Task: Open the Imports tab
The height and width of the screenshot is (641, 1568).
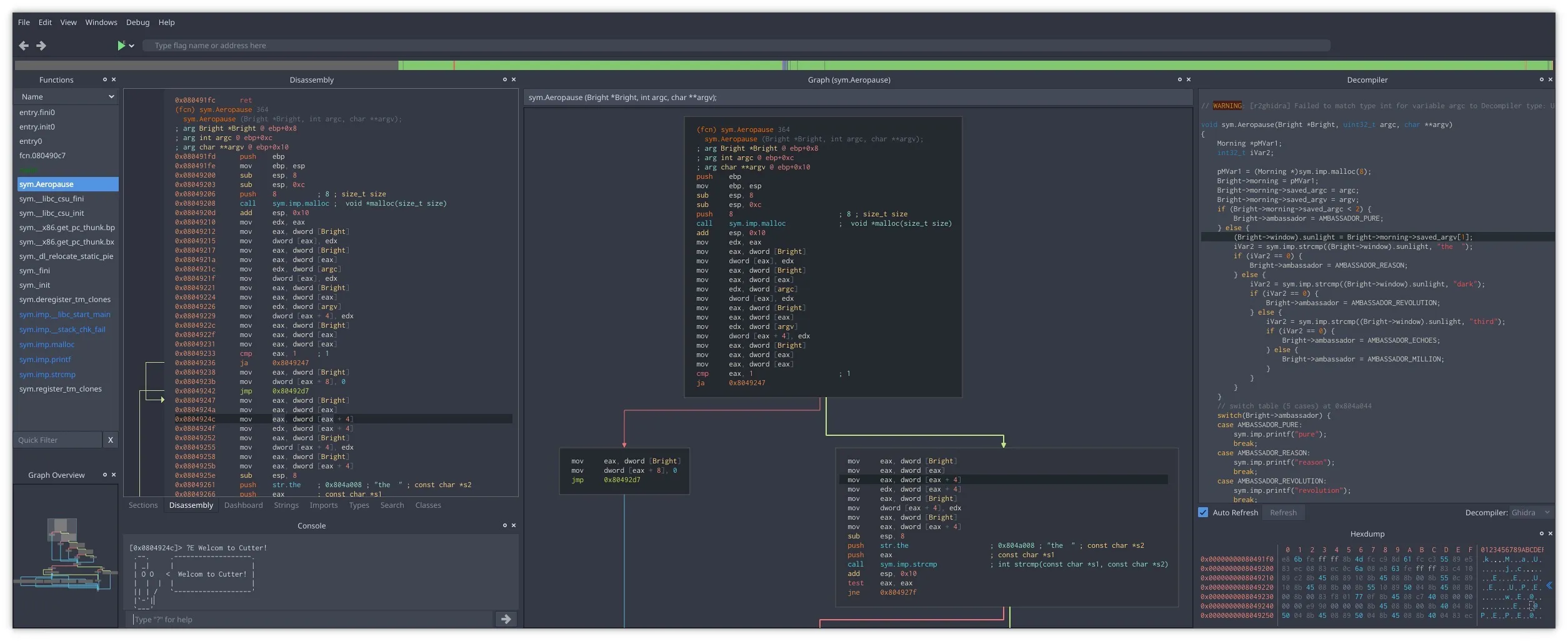Action: coord(323,505)
